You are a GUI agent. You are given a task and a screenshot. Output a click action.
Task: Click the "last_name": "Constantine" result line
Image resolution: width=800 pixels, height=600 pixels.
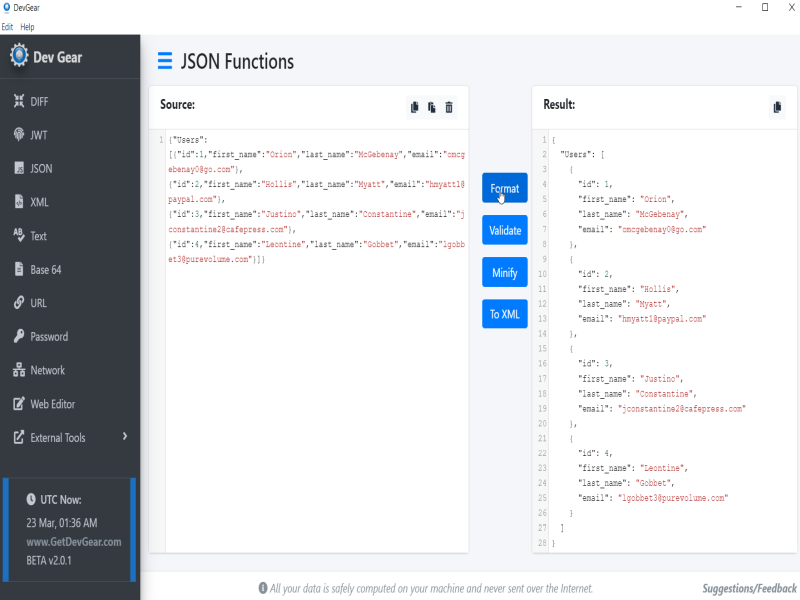[x=637, y=394]
